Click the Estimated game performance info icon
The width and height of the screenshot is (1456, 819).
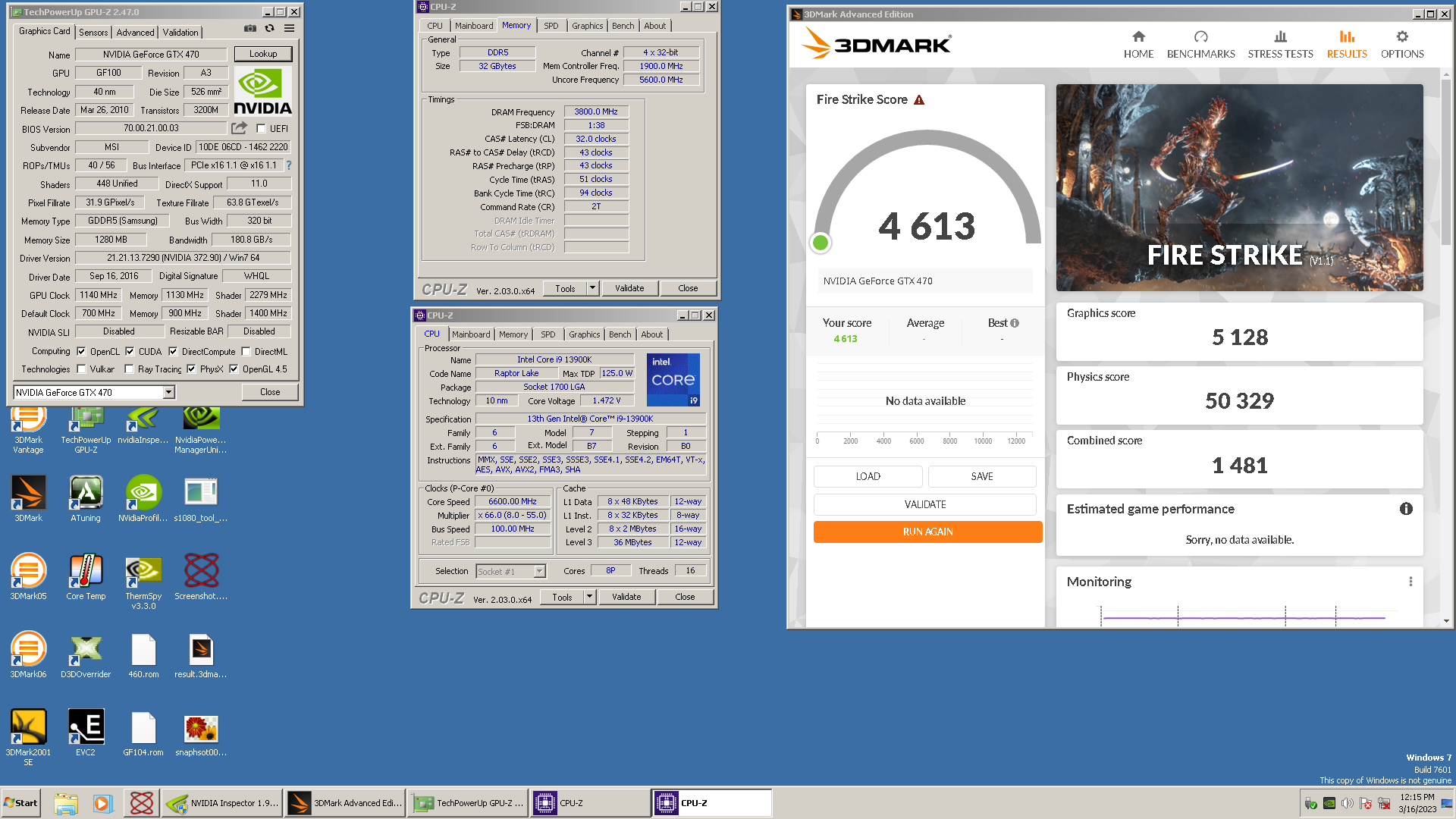(1406, 509)
